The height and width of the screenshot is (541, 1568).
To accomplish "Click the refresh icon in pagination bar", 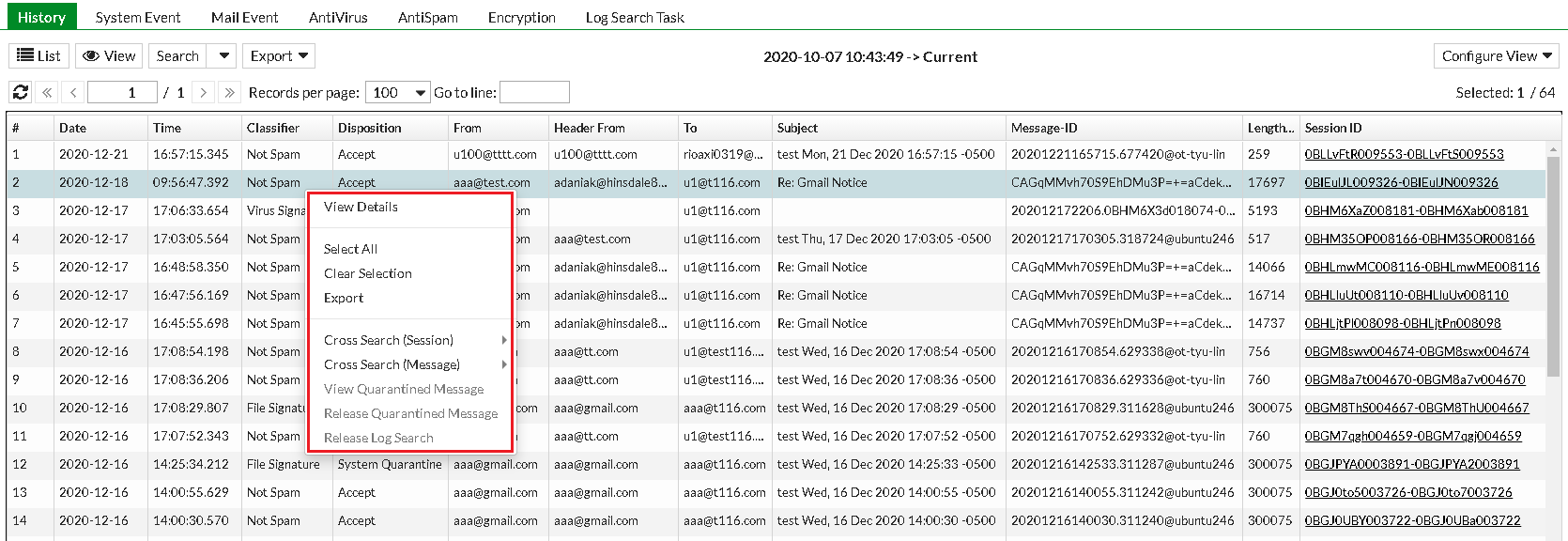I will pyautogui.click(x=21, y=92).
